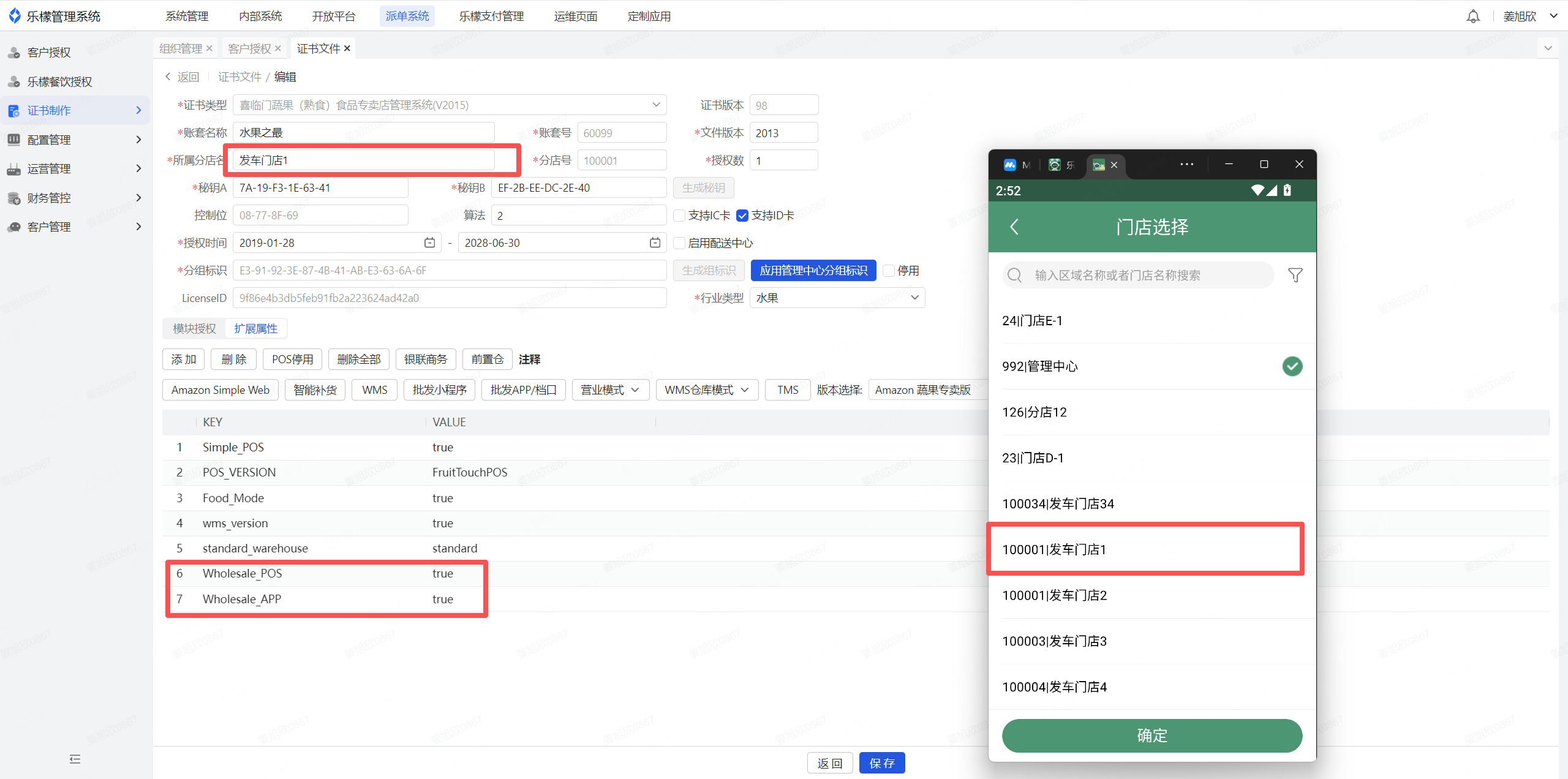Click the 乐檬管理系统 logo icon
Screen dimensions: 1568x779
click(x=15, y=16)
